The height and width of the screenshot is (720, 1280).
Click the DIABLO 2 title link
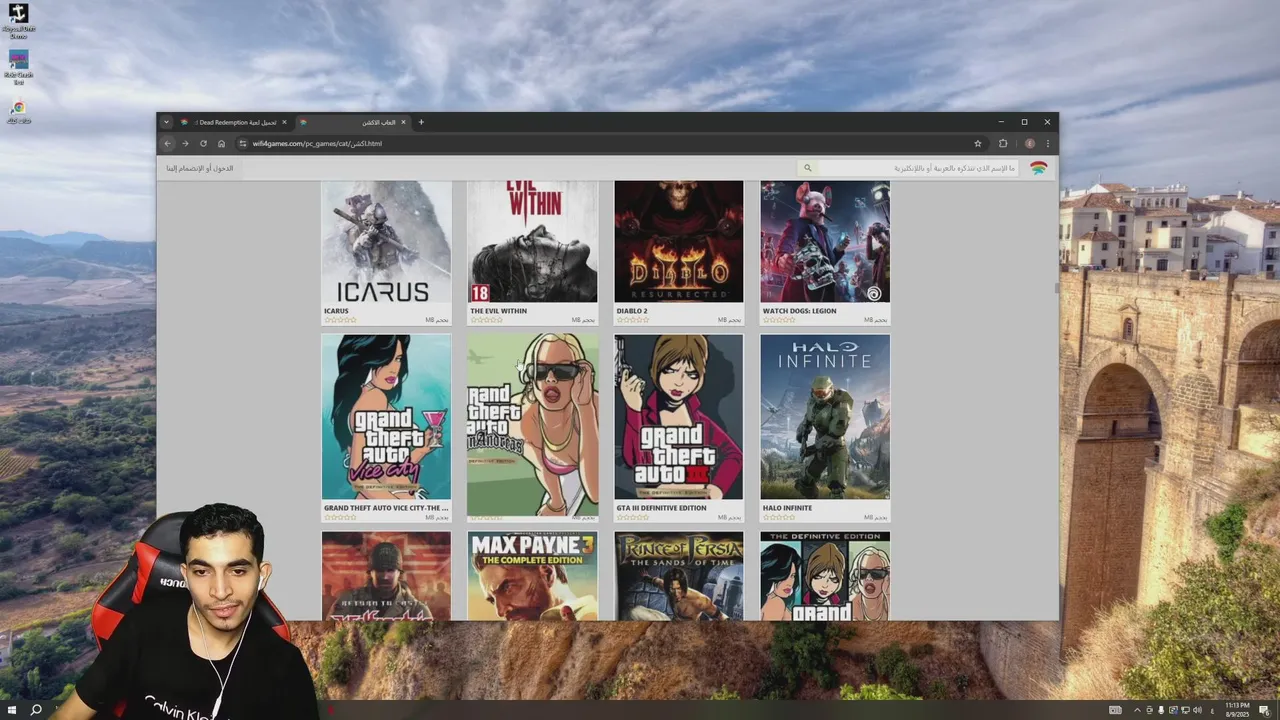(632, 311)
